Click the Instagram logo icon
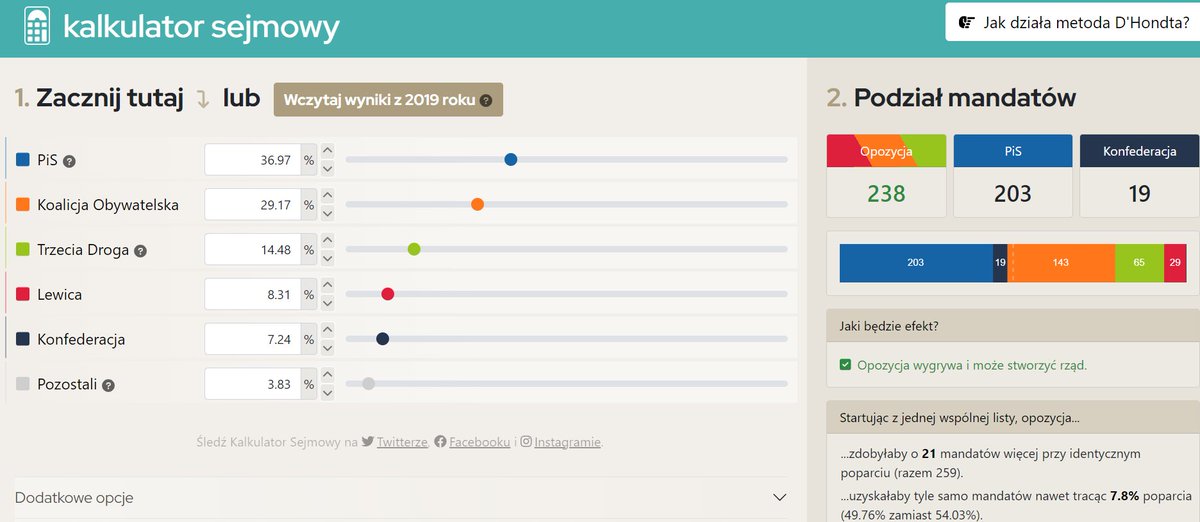1200x522 pixels. [x=526, y=441]
